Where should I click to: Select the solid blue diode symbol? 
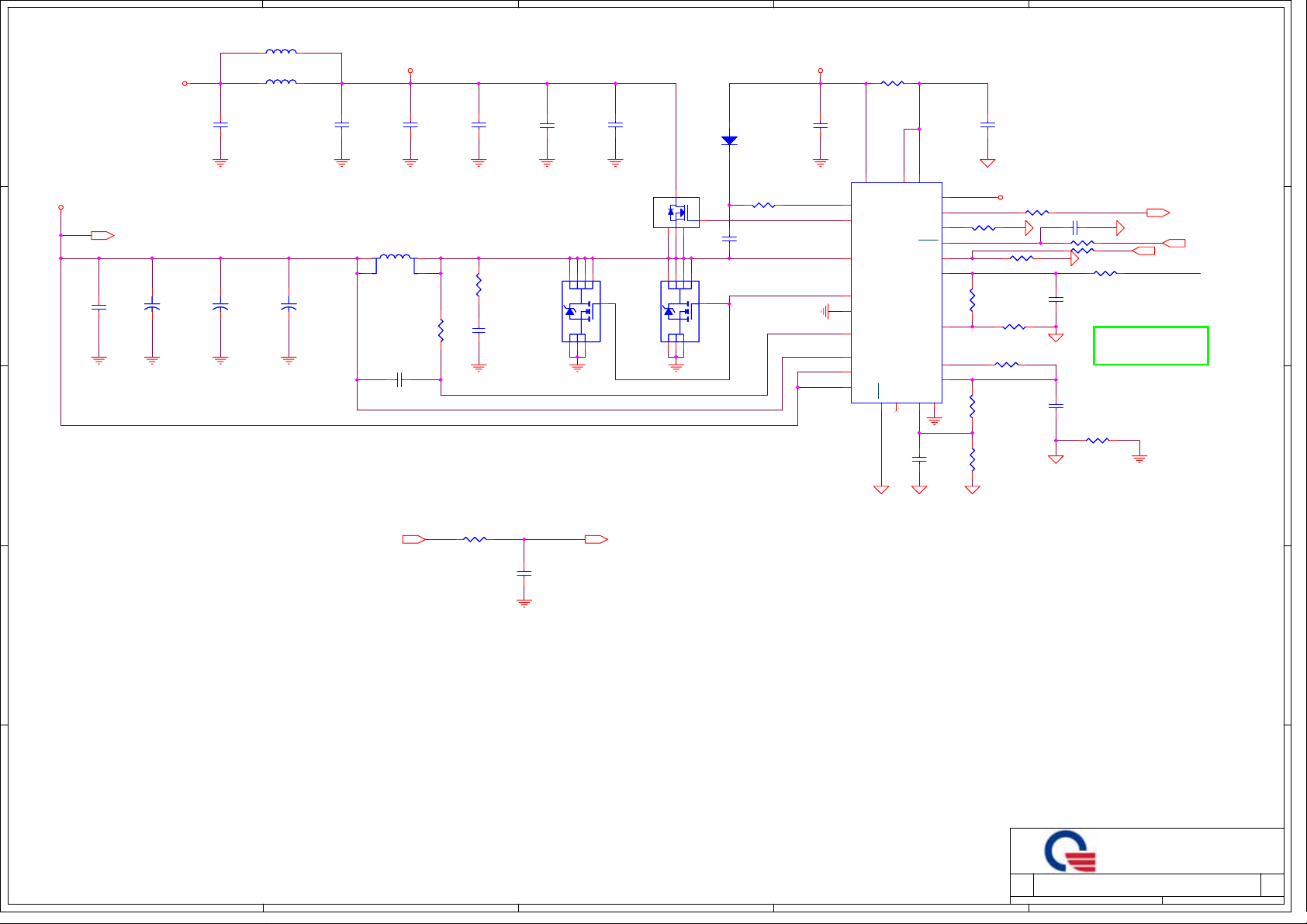pyautogui.click(x=729, y=140)
